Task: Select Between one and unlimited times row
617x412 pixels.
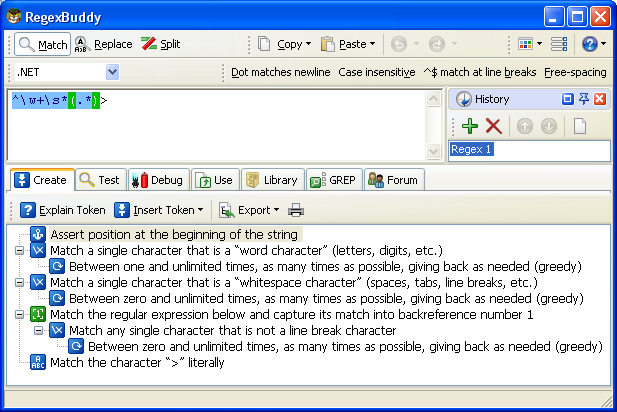Action: click(325, 266)
